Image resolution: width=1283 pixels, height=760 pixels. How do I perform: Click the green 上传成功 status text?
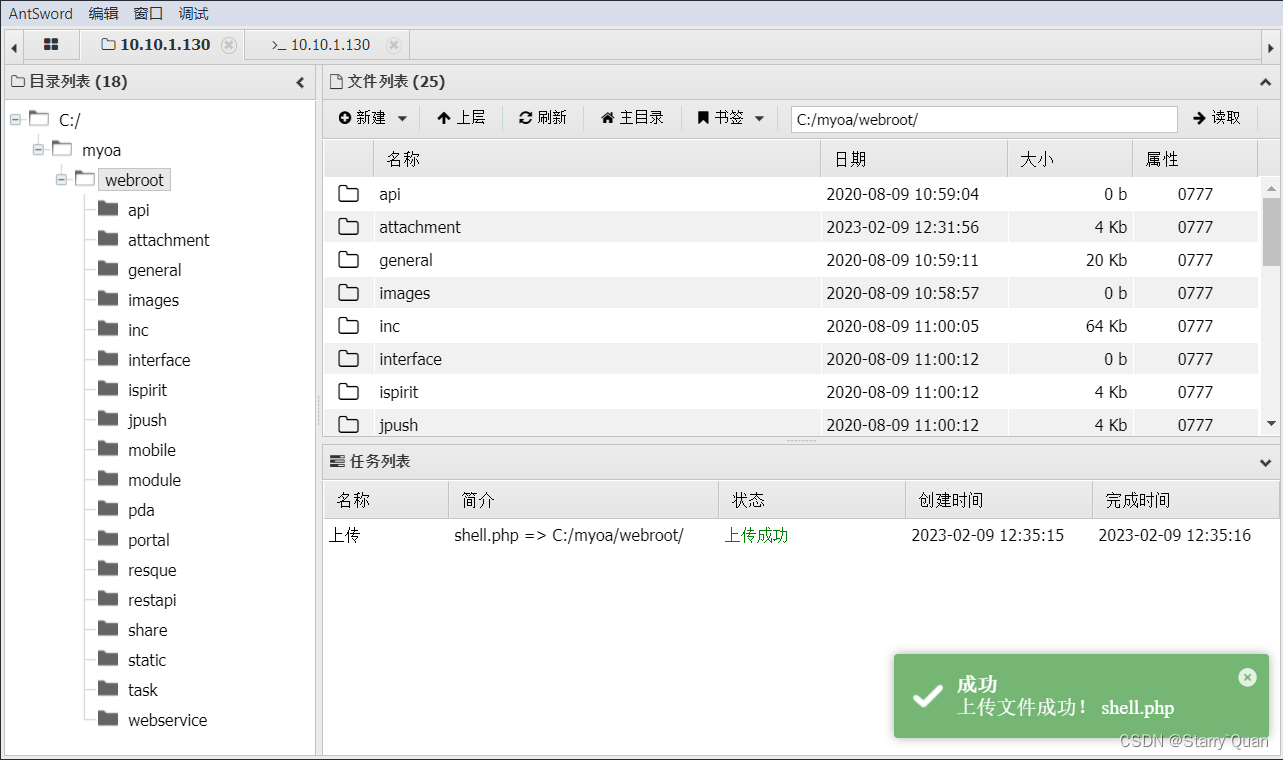(756, 535)
